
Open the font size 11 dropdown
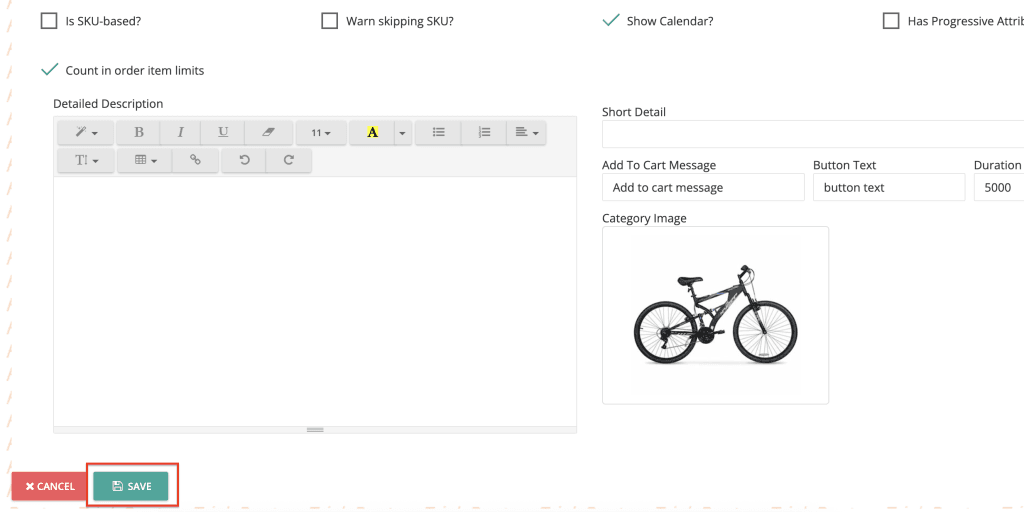(x=321, y=132)
